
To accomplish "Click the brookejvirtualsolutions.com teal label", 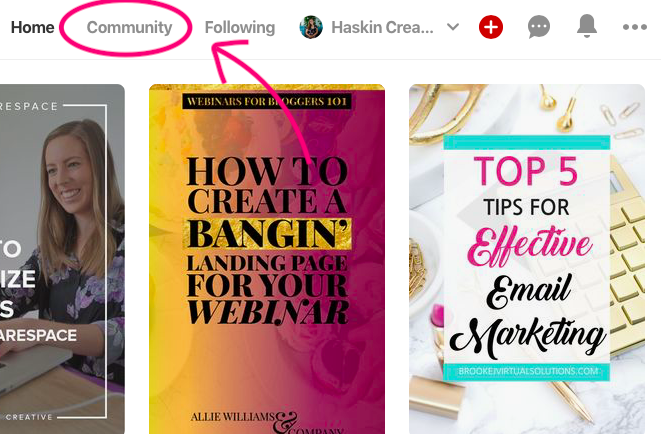I will tap(527, 371).
